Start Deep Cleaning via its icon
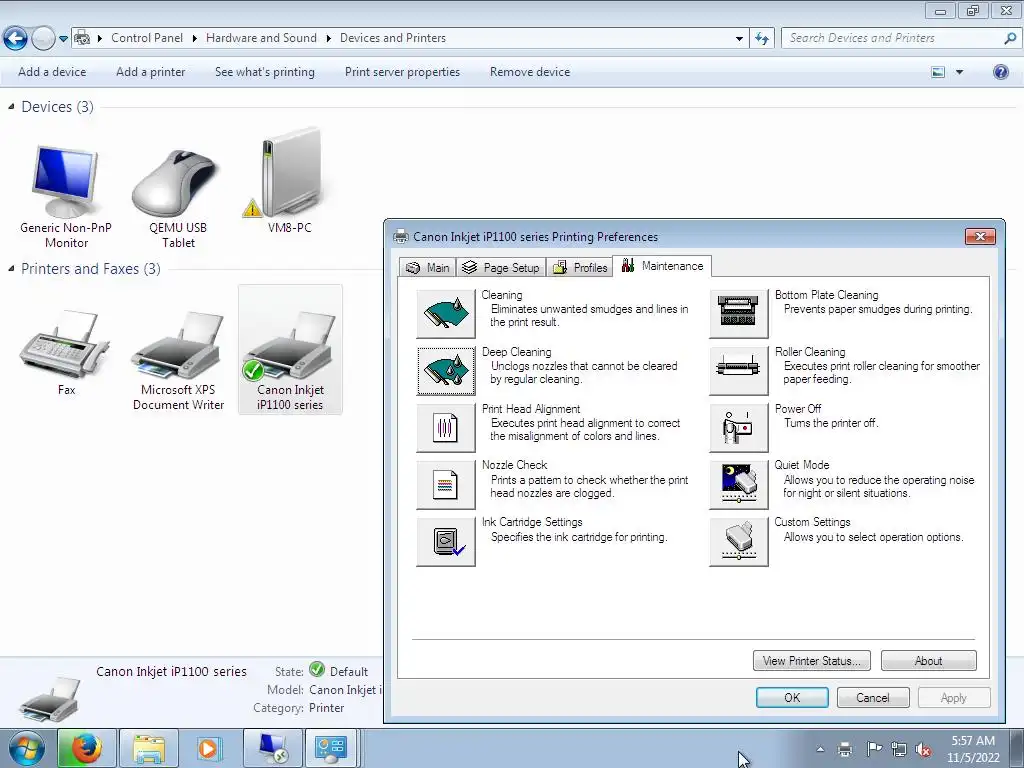Viewport: 1024px width, 768px height. [446, 371]
